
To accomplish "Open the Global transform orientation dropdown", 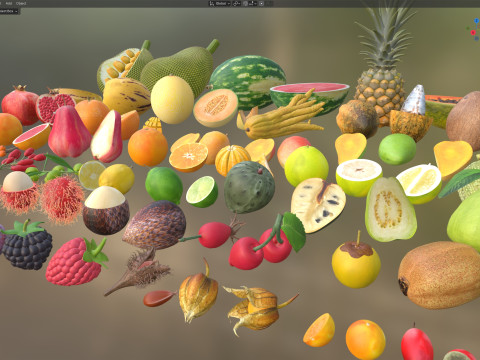I will 220,4.
